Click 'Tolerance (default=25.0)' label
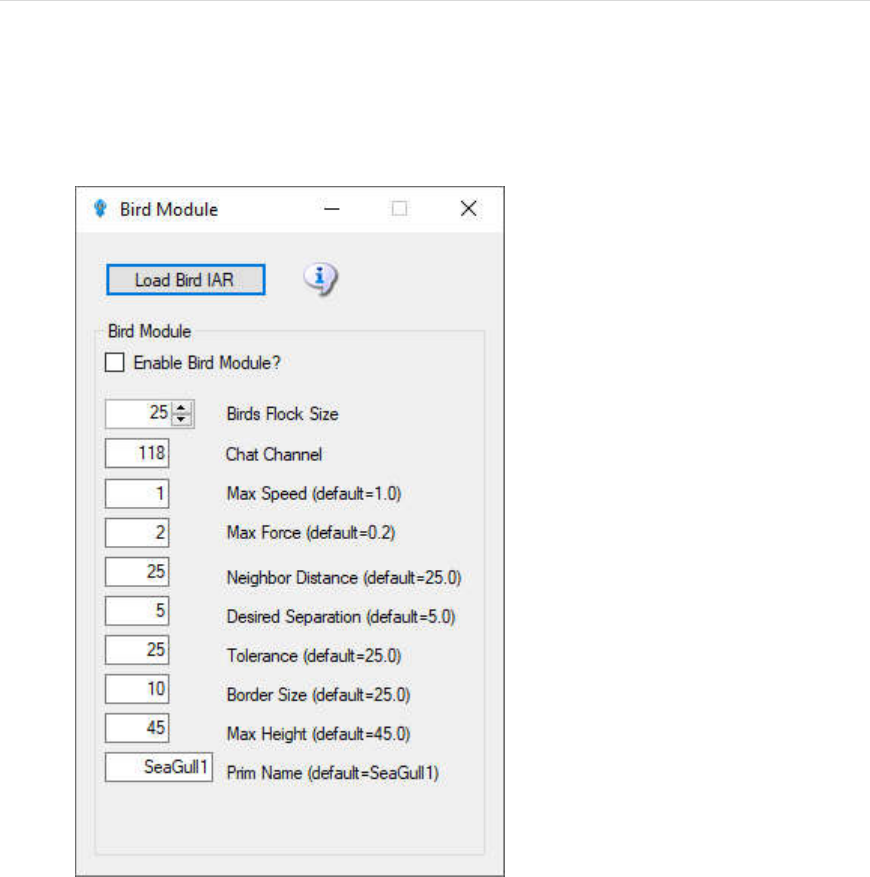The height and width of the screenshot is (877, 870). point(314,656)
